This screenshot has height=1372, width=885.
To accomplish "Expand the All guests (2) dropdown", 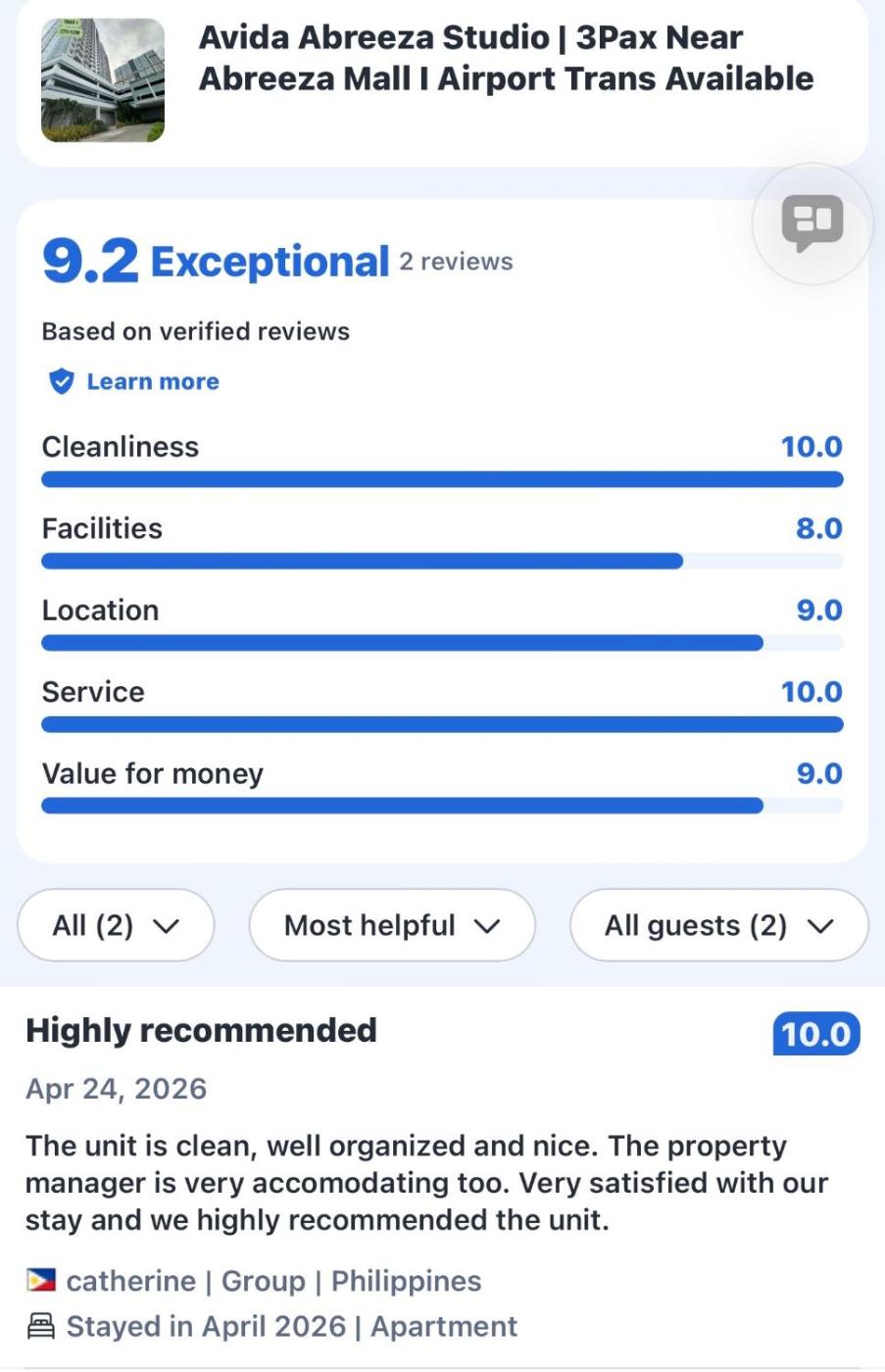I will [x=719, y=925].
